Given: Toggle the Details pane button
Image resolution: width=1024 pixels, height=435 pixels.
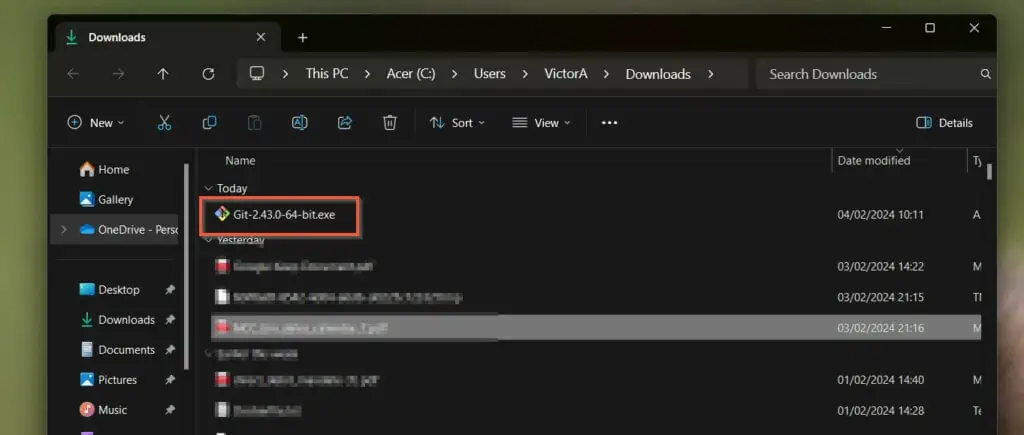Looking at the screenshot, I should [944, 123].
